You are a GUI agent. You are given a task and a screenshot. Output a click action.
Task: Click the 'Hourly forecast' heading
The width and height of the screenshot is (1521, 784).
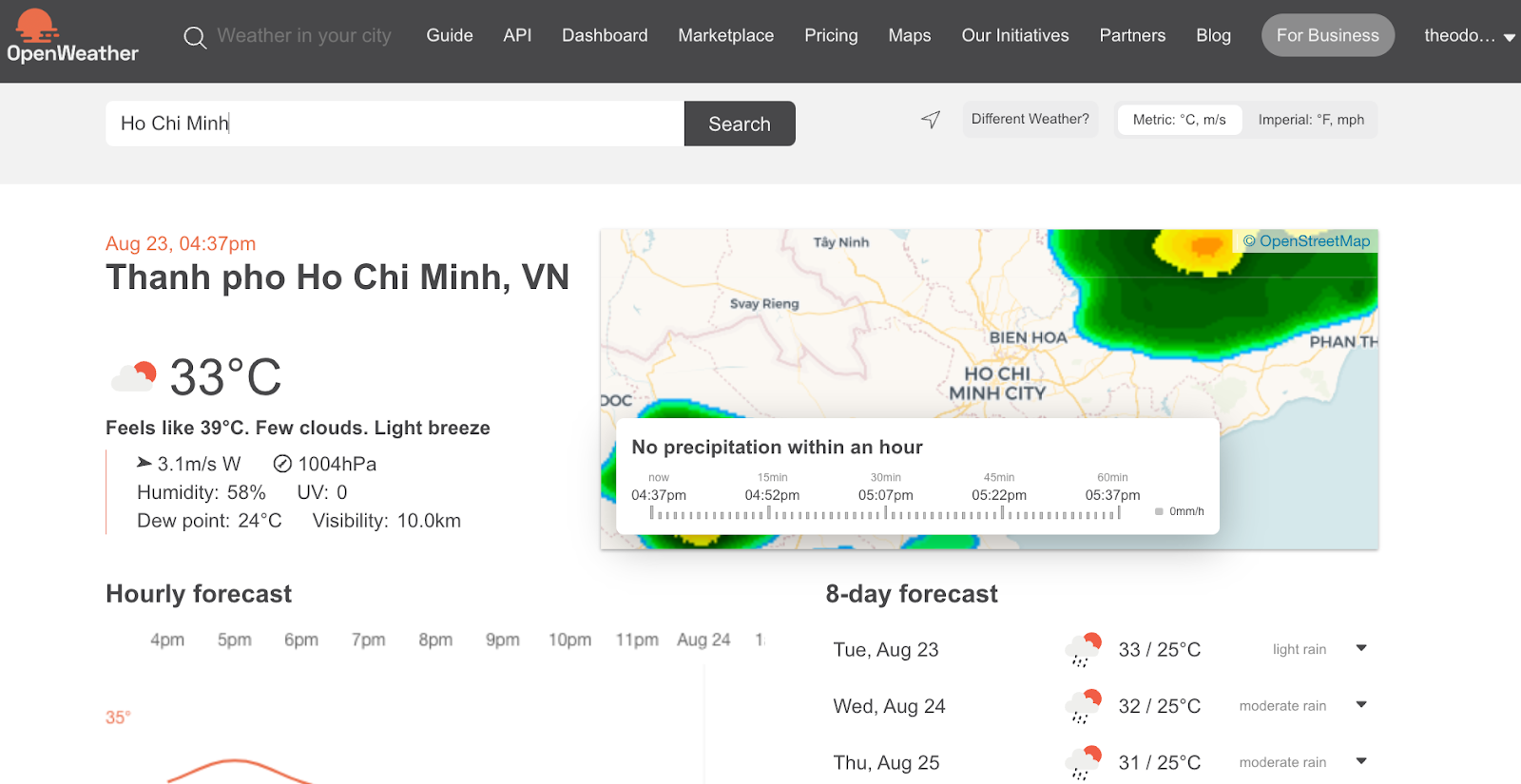199,594
